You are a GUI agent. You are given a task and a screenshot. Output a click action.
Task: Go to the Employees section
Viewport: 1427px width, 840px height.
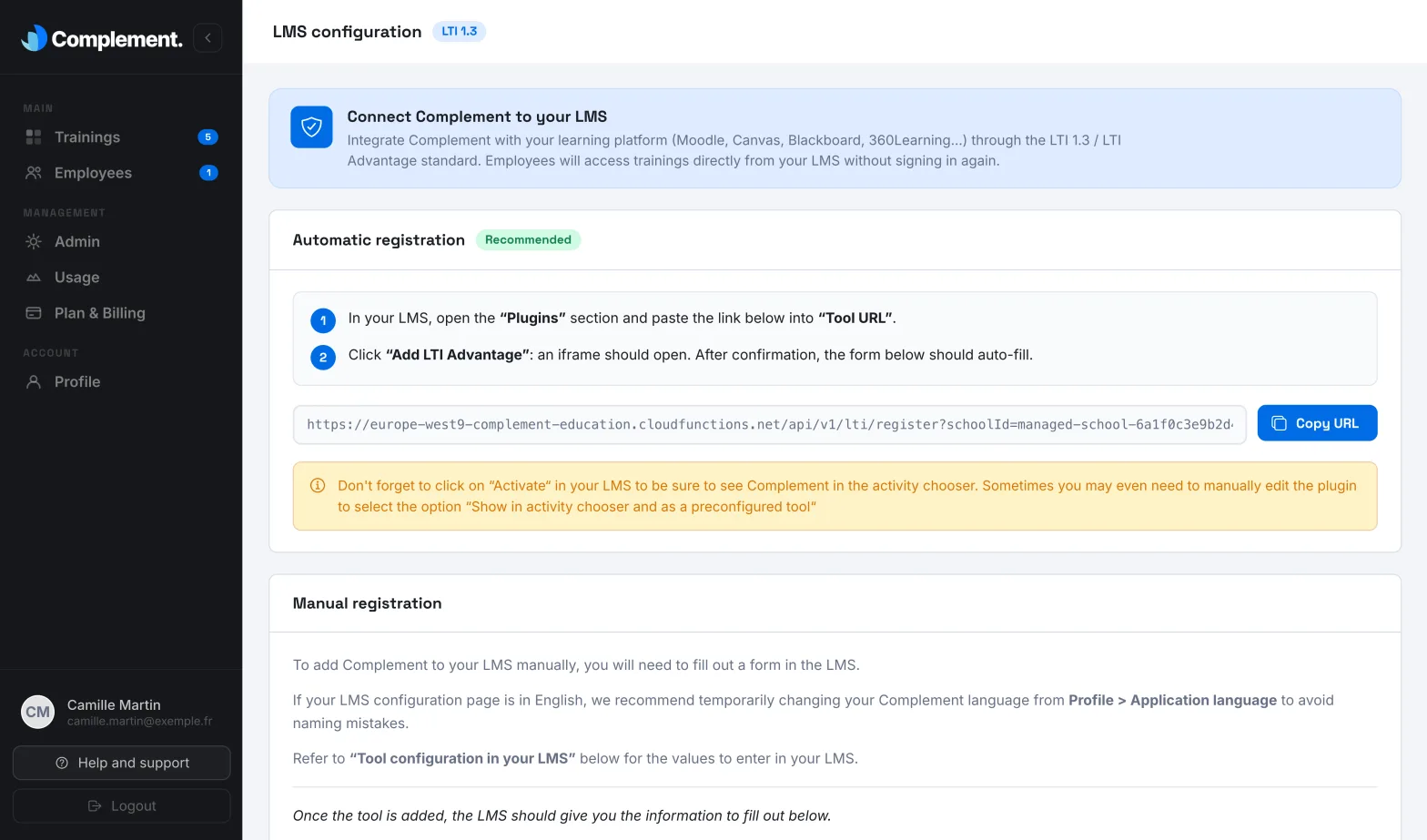coord(121,173)
